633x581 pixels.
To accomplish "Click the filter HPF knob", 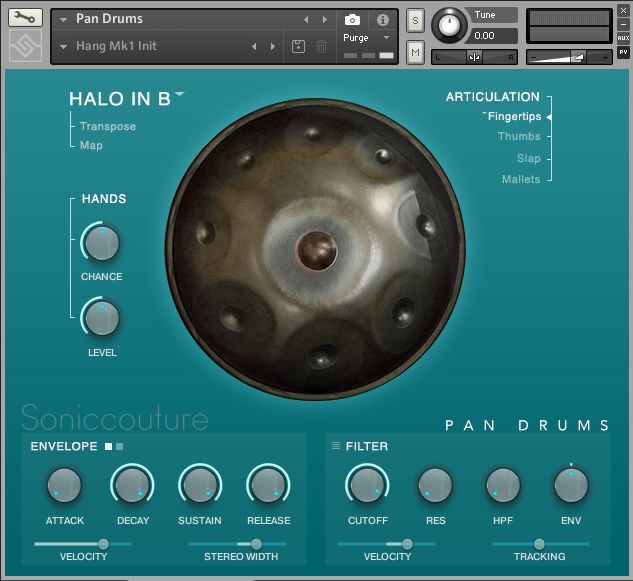I will 503,485.
